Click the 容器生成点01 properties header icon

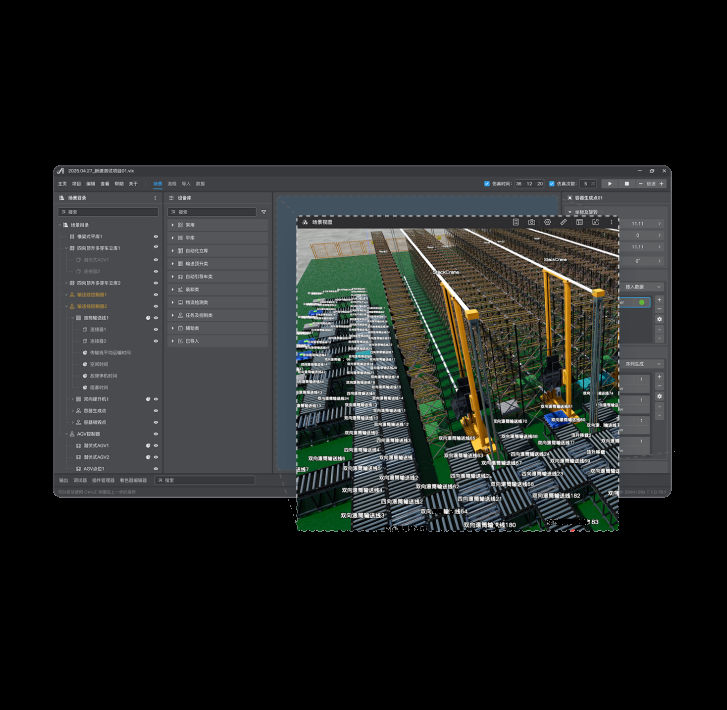(570, 198)
